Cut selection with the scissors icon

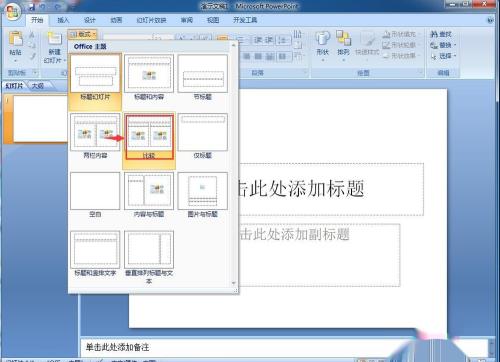coord(32,35)
